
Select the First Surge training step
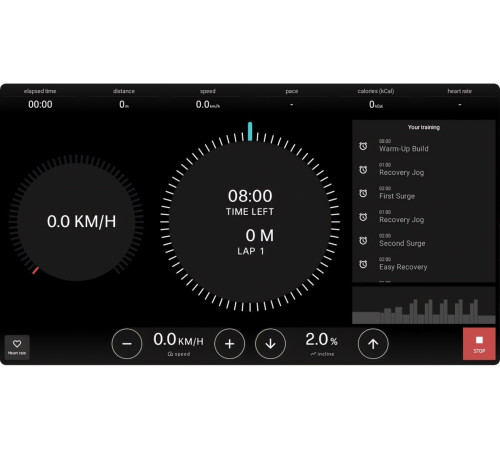point(424,193)
